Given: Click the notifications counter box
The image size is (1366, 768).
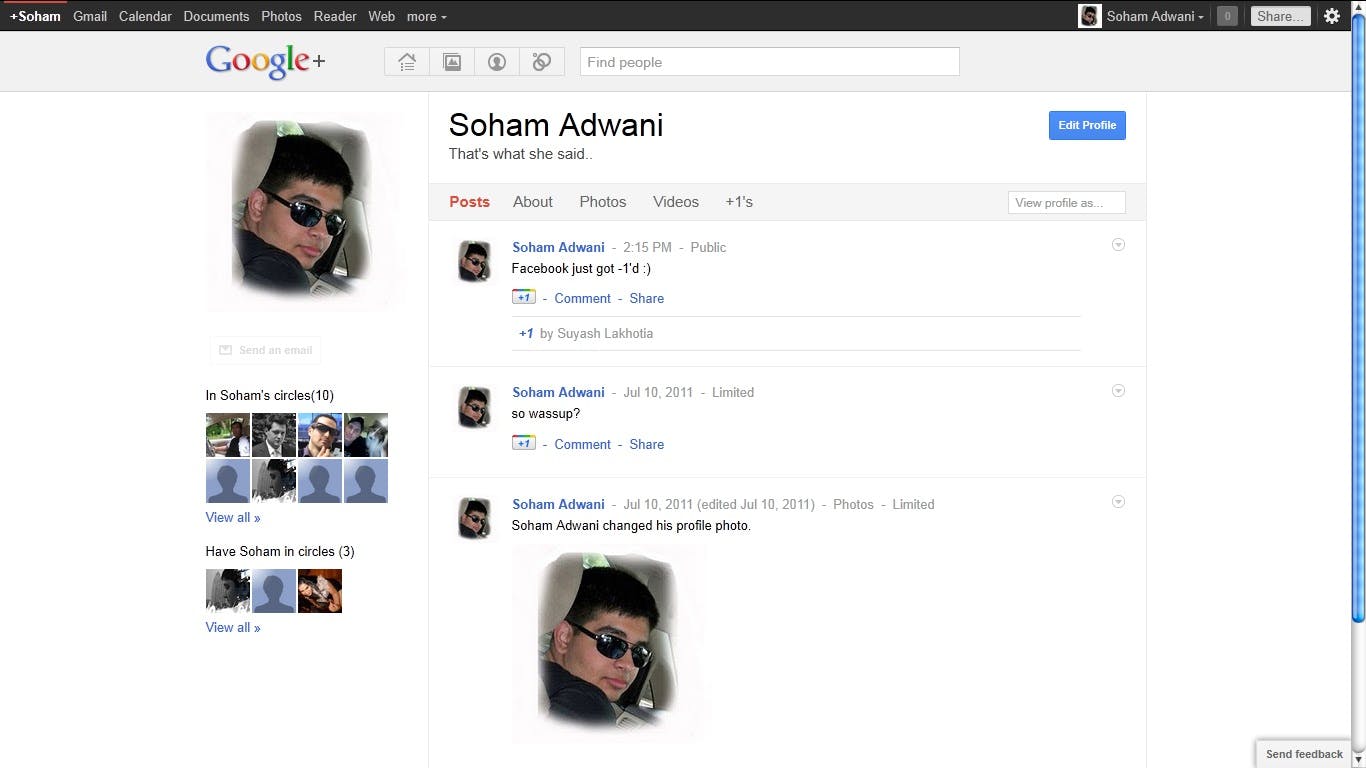Looking at the screenshot, I should [1227, 16].
